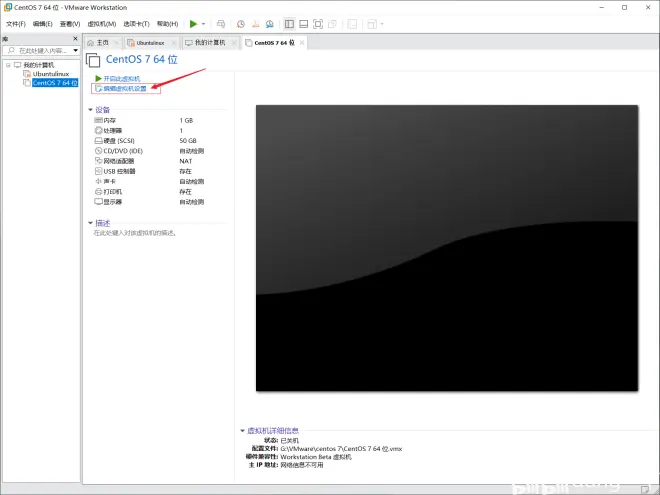Click the 显示器 device icon
The image size is (660, 495).
[98, 202]
